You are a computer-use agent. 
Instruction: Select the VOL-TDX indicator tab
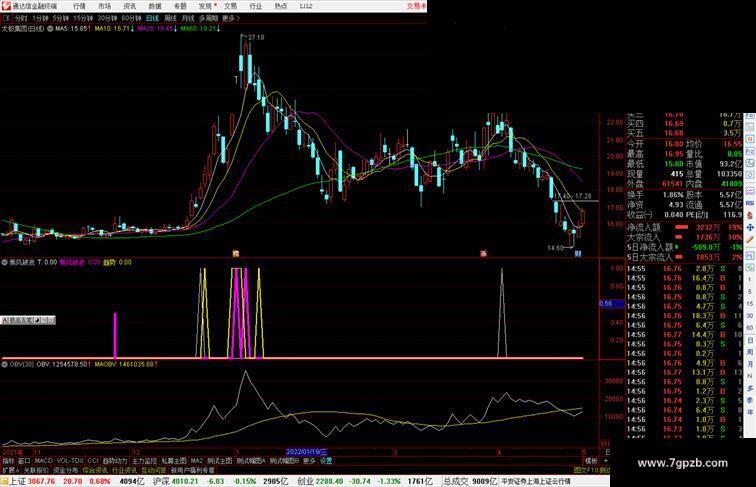[x=70, y=461]
